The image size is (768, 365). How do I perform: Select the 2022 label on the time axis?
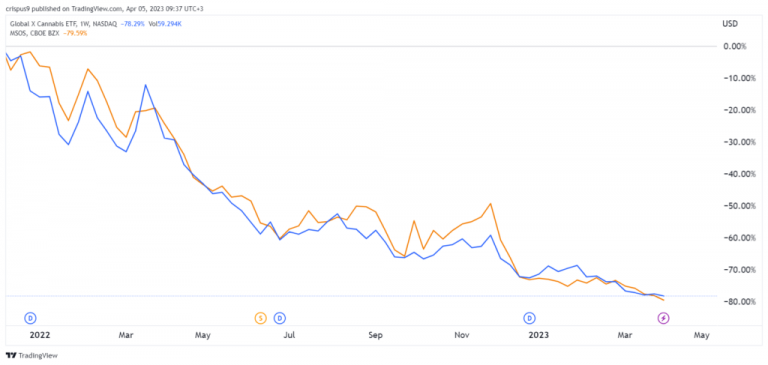40,336
